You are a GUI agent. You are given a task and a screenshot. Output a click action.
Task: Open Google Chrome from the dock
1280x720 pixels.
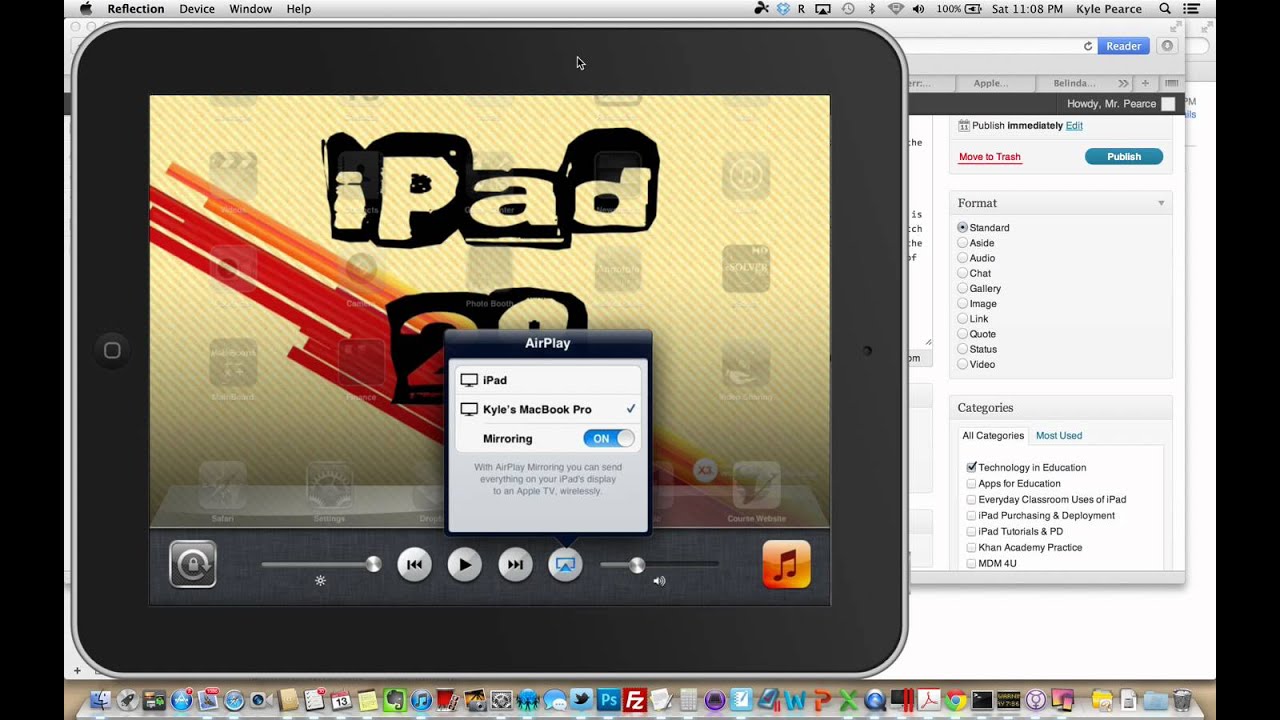pos(956,700)
